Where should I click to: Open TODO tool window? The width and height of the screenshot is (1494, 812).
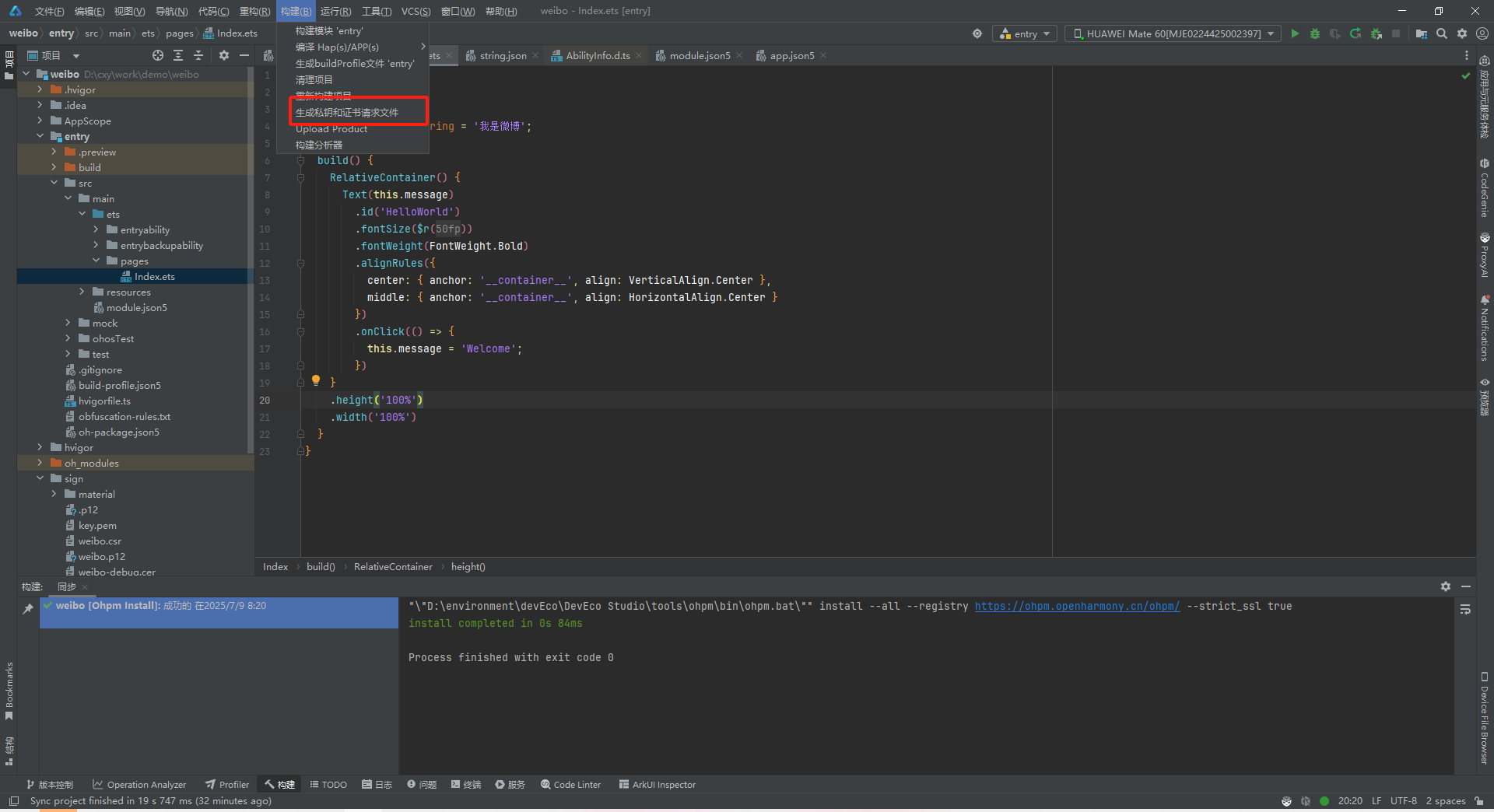click(x=328, y=785)
